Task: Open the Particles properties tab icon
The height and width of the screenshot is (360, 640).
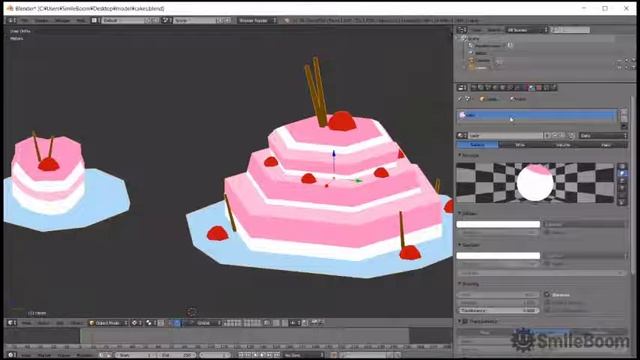Action: [x=547, y=87]
